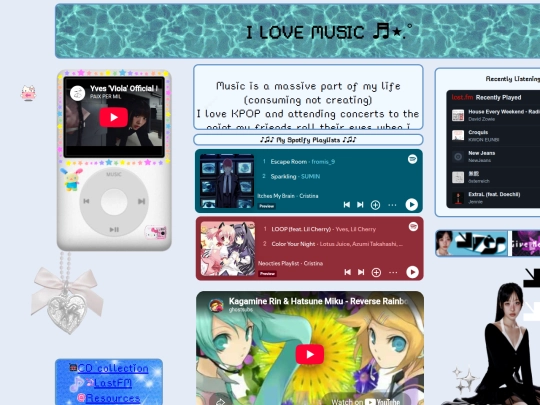Save Neocties Playlist with plus icon

[376, 272]
